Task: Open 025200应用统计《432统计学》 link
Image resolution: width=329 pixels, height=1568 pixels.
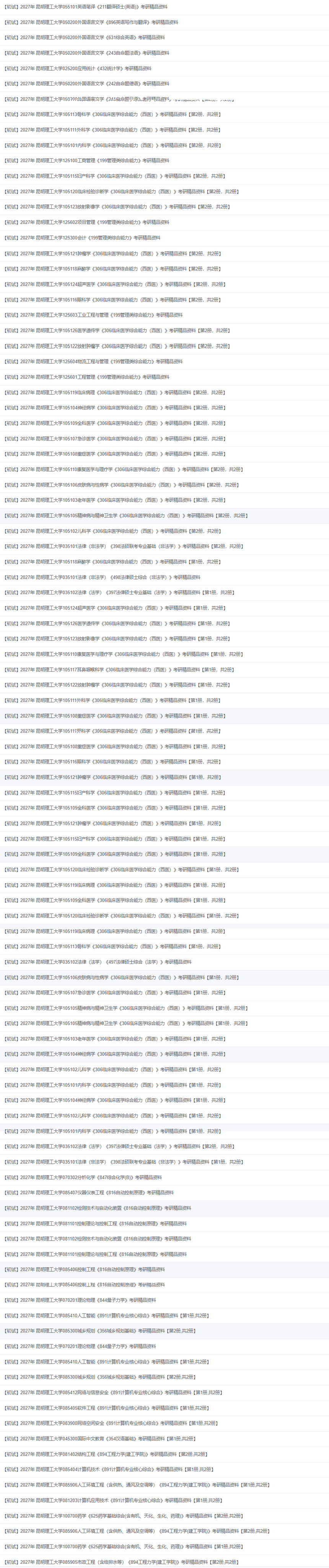Action: click(x=78, y=68)
